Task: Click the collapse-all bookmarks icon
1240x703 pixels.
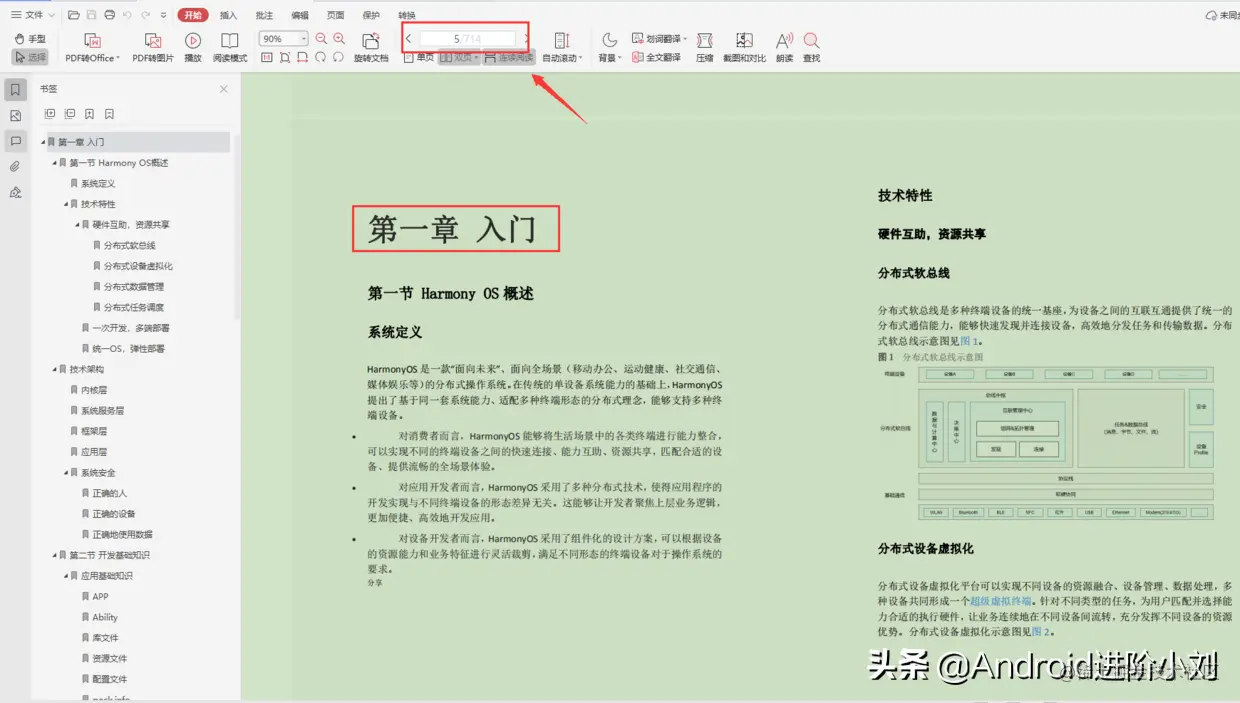Action: click(70, 114)
